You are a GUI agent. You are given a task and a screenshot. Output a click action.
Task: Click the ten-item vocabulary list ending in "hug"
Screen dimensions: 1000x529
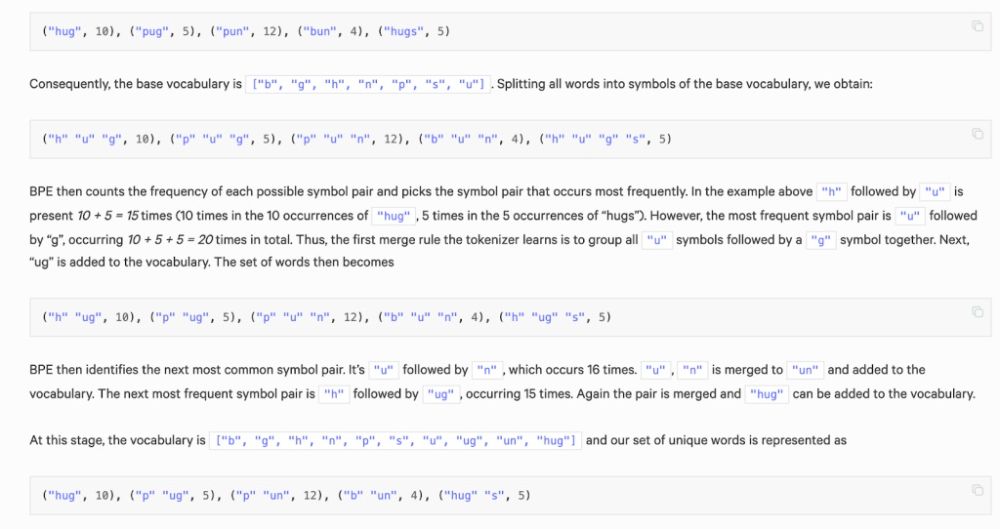point(395,441)
